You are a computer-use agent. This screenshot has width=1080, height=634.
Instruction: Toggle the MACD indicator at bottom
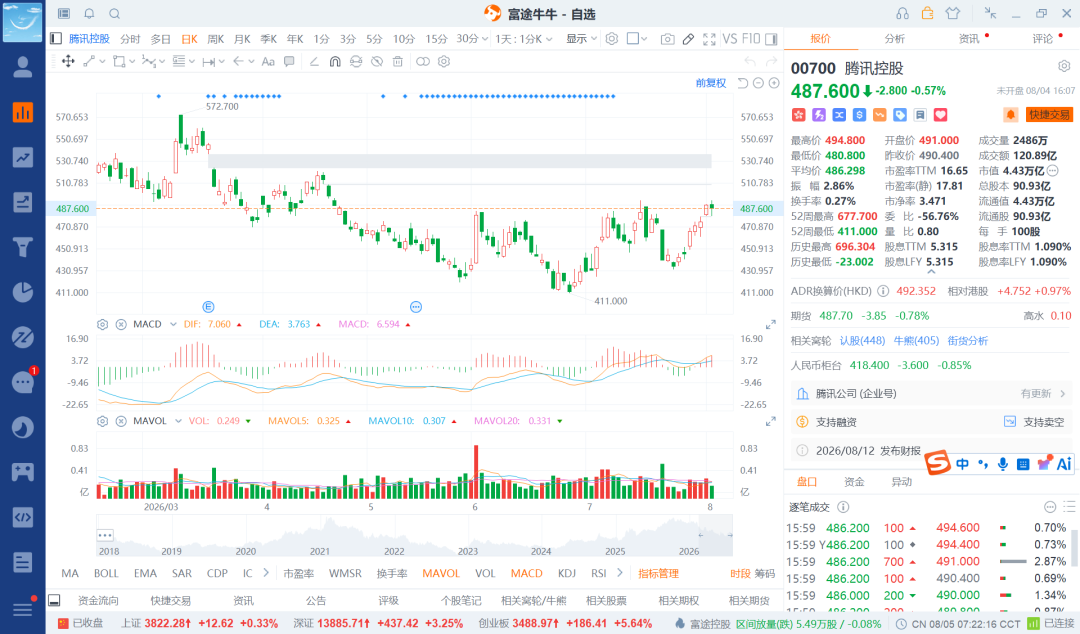tap(526, 573)
